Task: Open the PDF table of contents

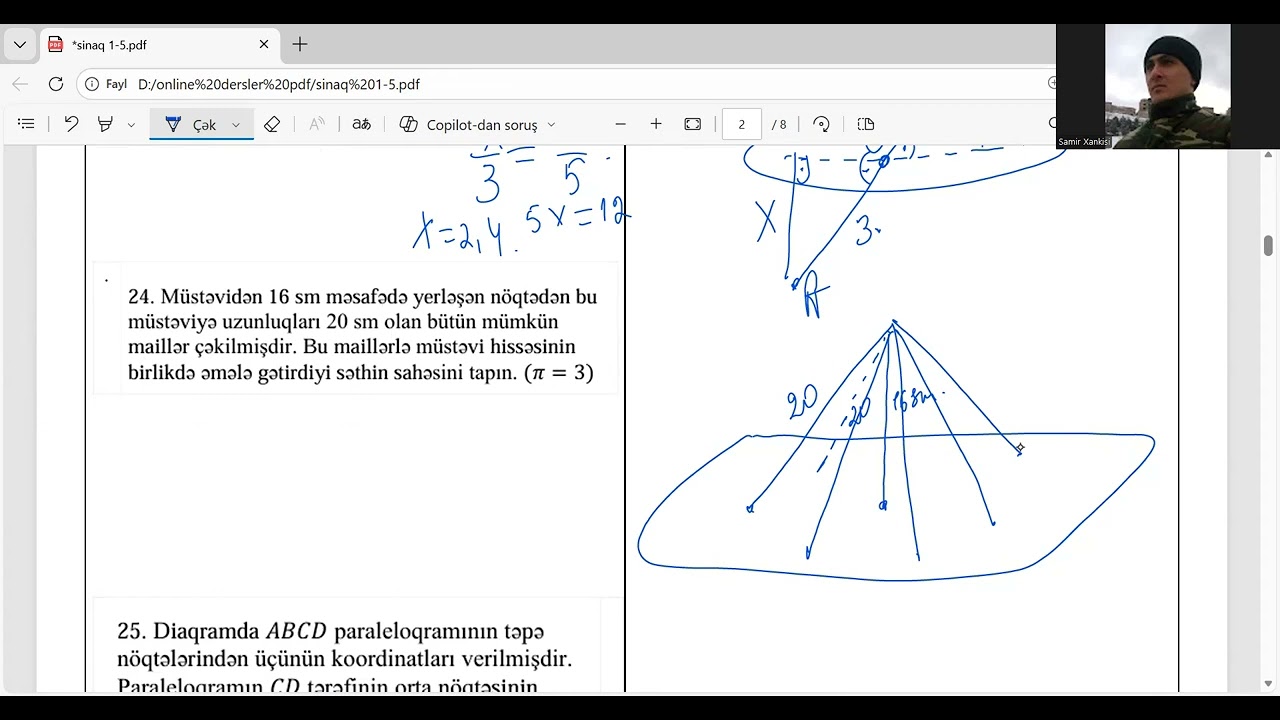Action: coord(27,124)
